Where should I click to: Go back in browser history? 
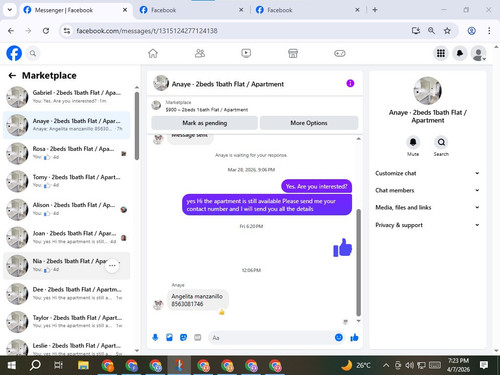click(x=11, y=31)
